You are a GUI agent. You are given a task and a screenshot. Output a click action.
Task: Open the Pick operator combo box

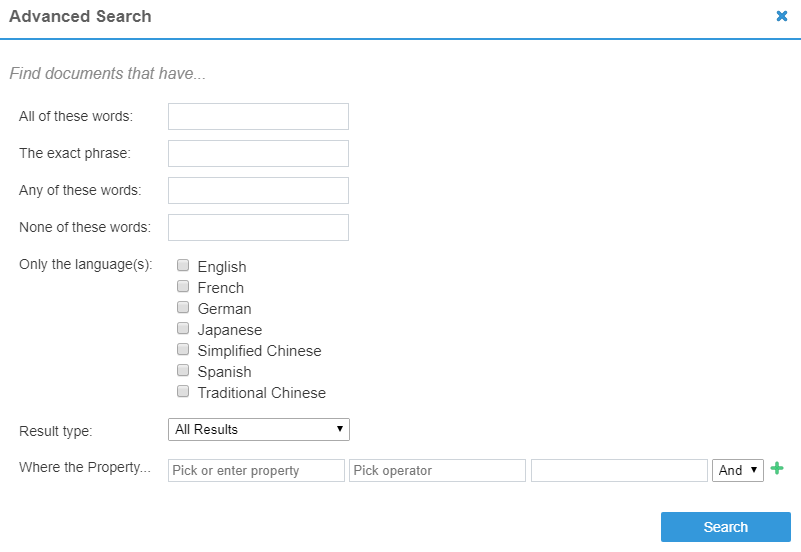(437, 470)
